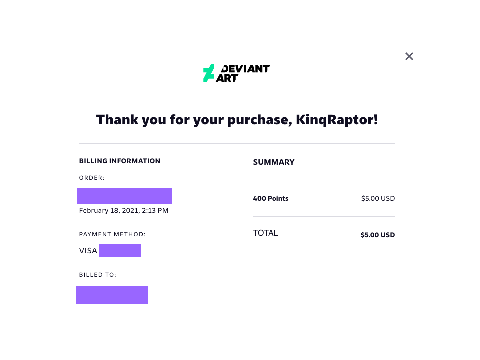Select the Billing Information heading
Image resolution: width=480 pixels, height=360 pixels.
(120, 161)
